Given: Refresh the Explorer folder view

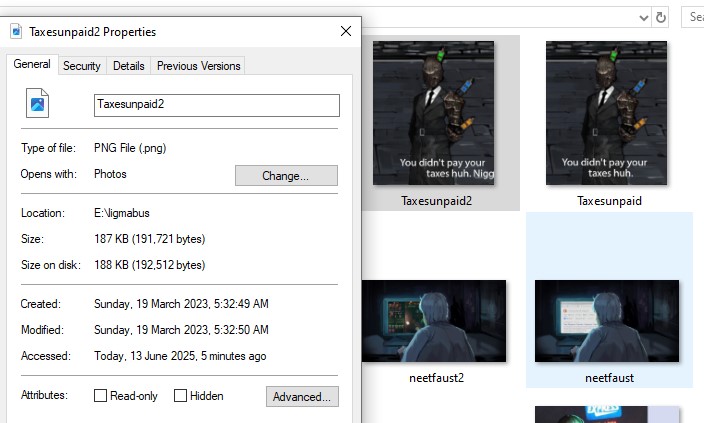Looking at the screenshot, I should [660, 18].
